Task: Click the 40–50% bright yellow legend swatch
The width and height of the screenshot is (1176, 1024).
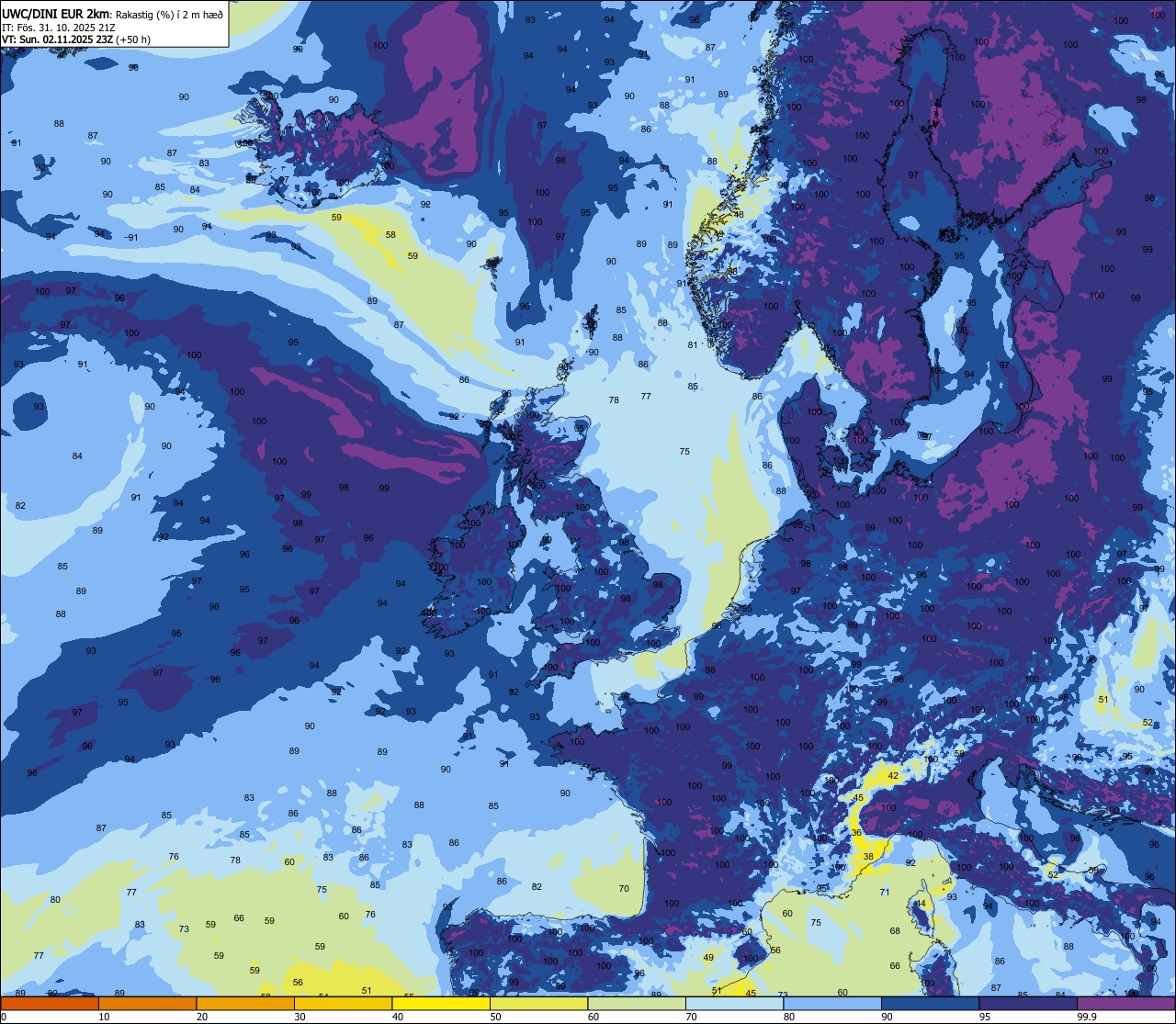Action: click(441, 1004)
